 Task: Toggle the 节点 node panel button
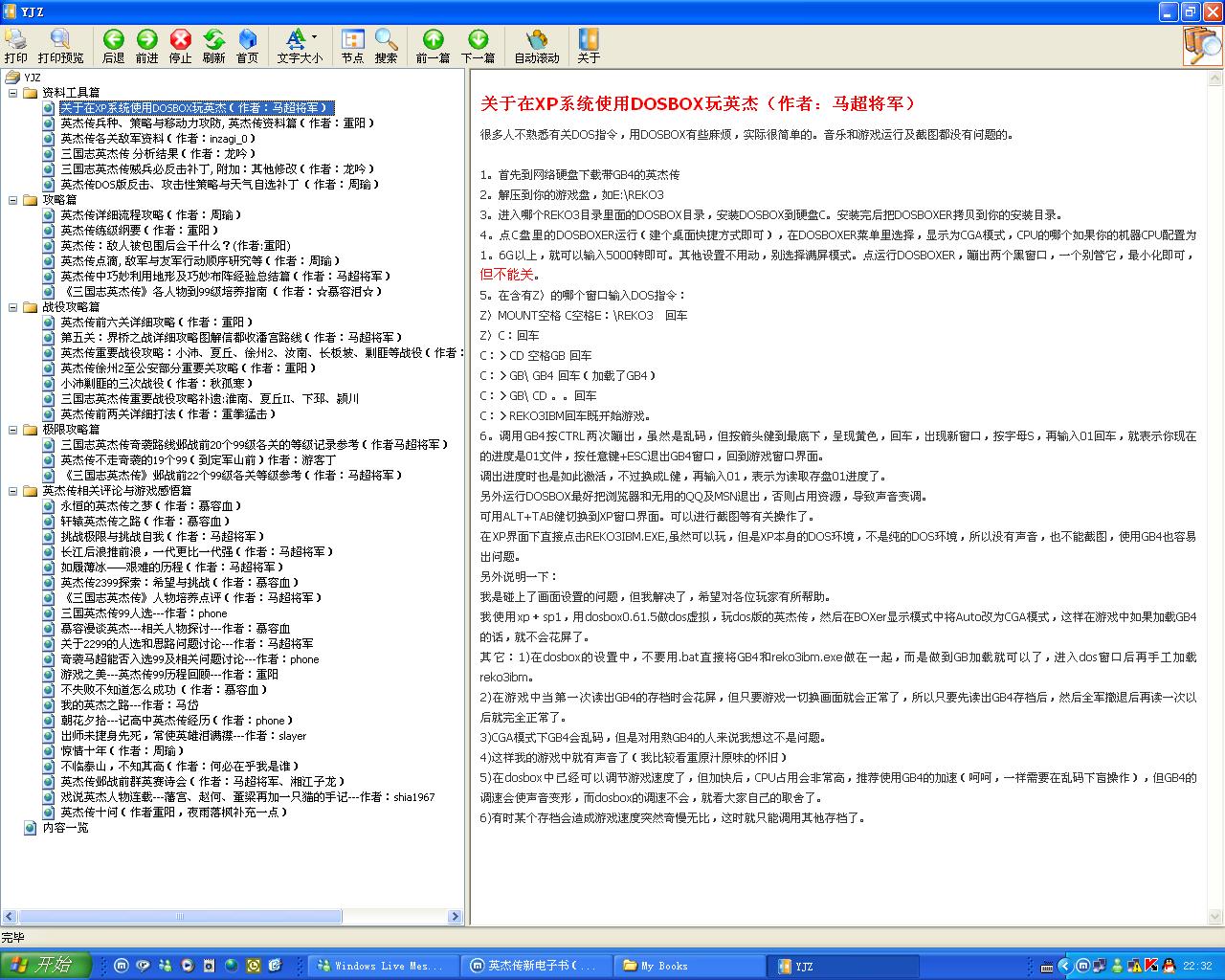352,45
